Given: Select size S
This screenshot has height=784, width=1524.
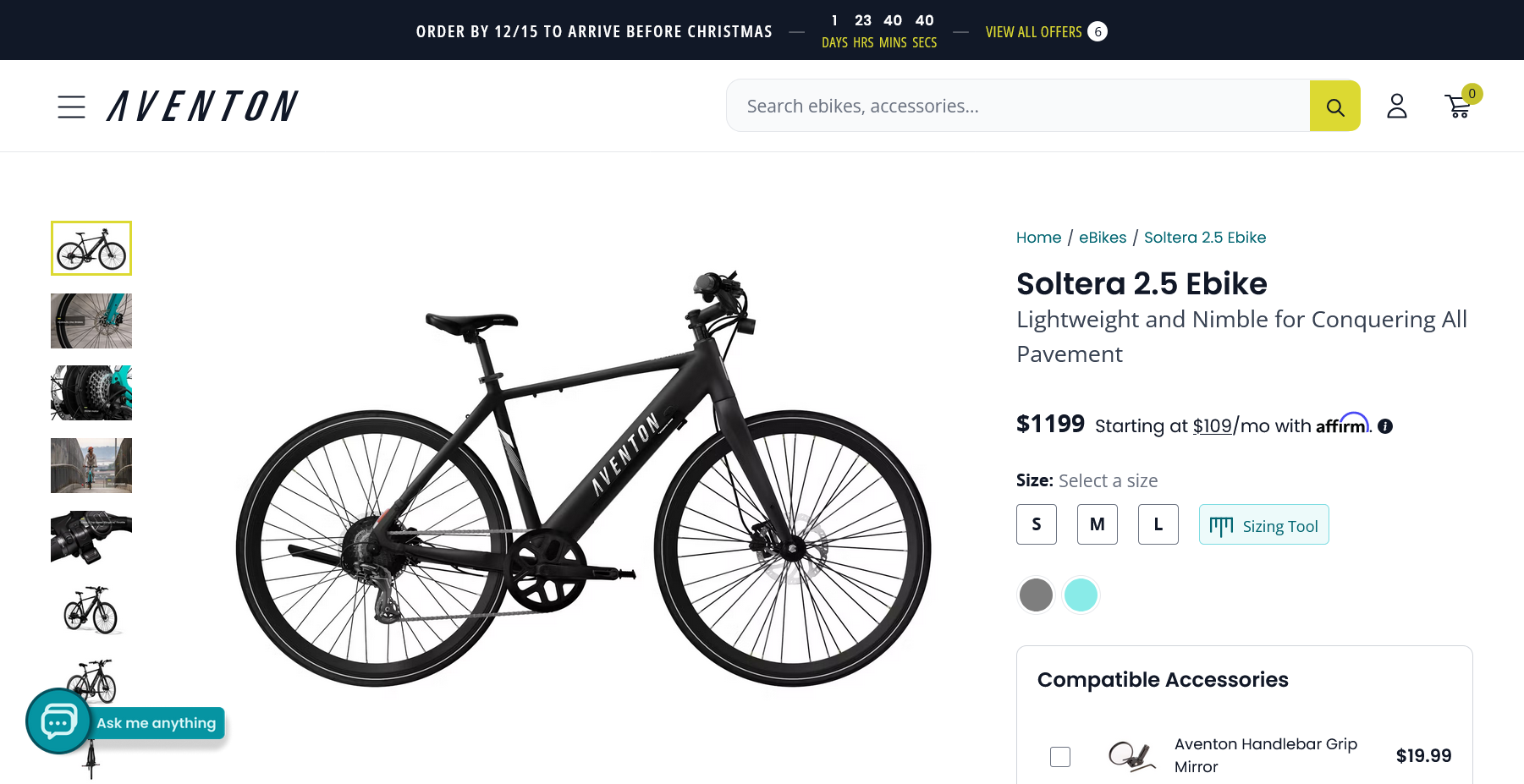Looking at the screenshot, I should pos(1036,524).
